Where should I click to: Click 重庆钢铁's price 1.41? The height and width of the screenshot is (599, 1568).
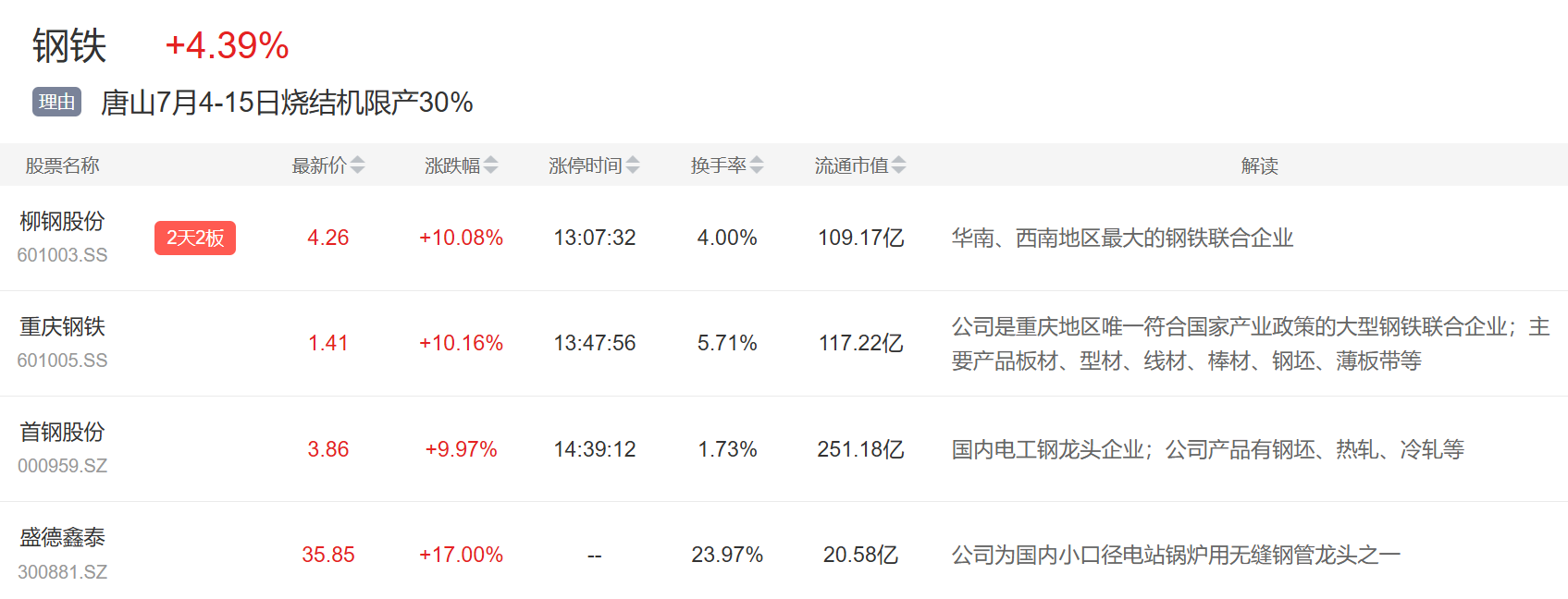327,344
